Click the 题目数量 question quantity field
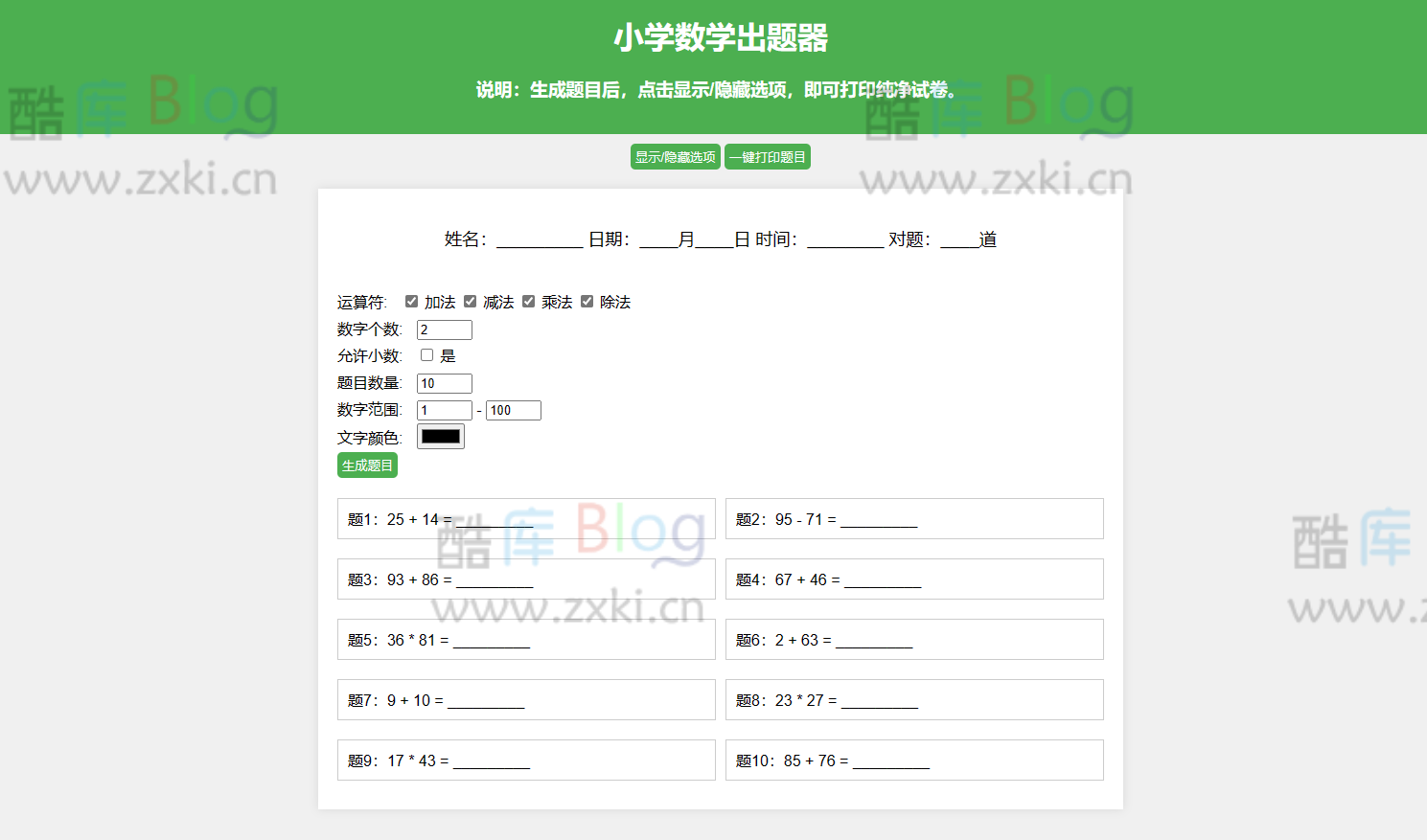The image size is (1427, 840). tap(444, 382)
